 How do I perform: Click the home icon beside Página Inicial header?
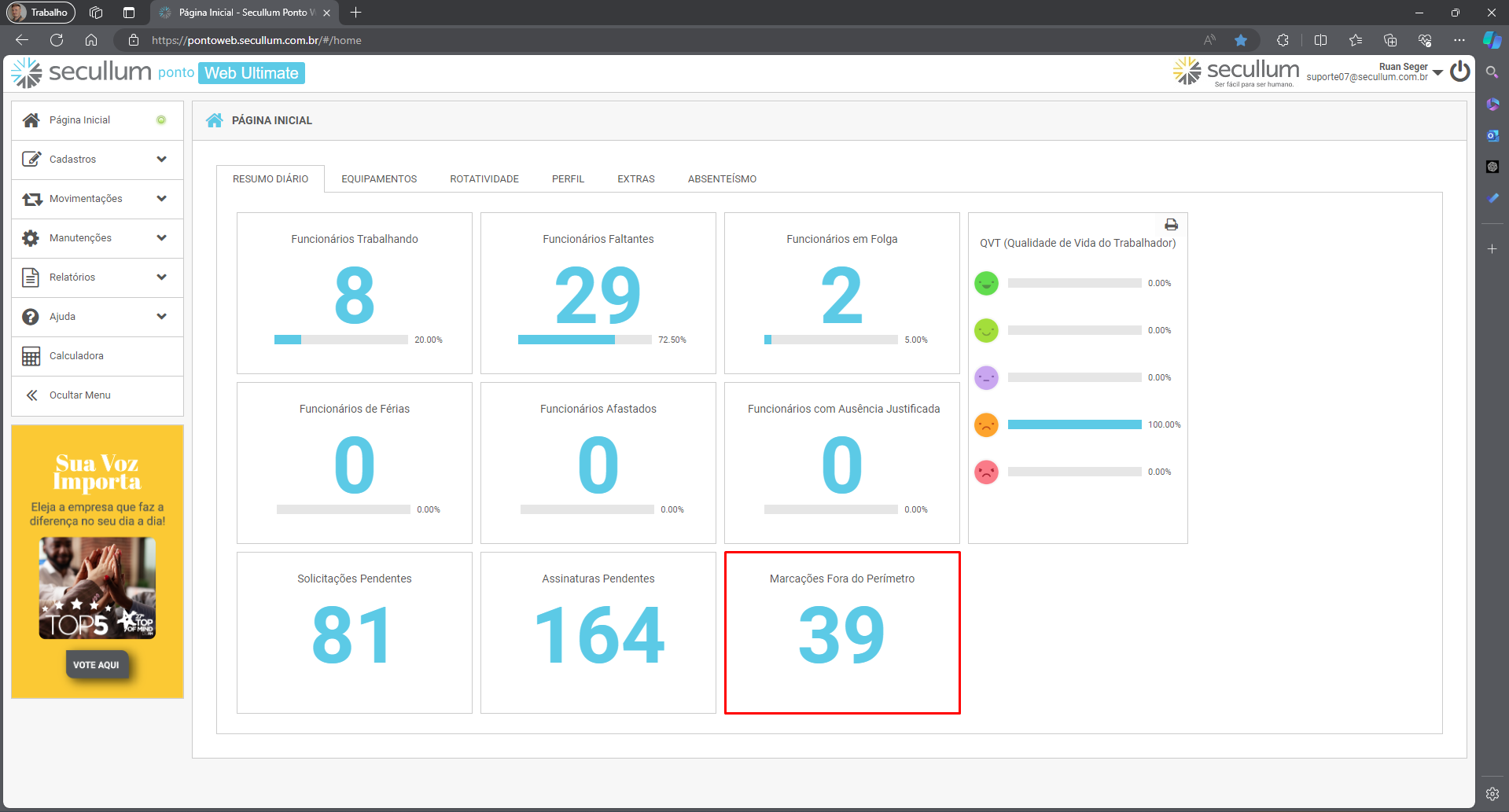(x=215, y=120)
